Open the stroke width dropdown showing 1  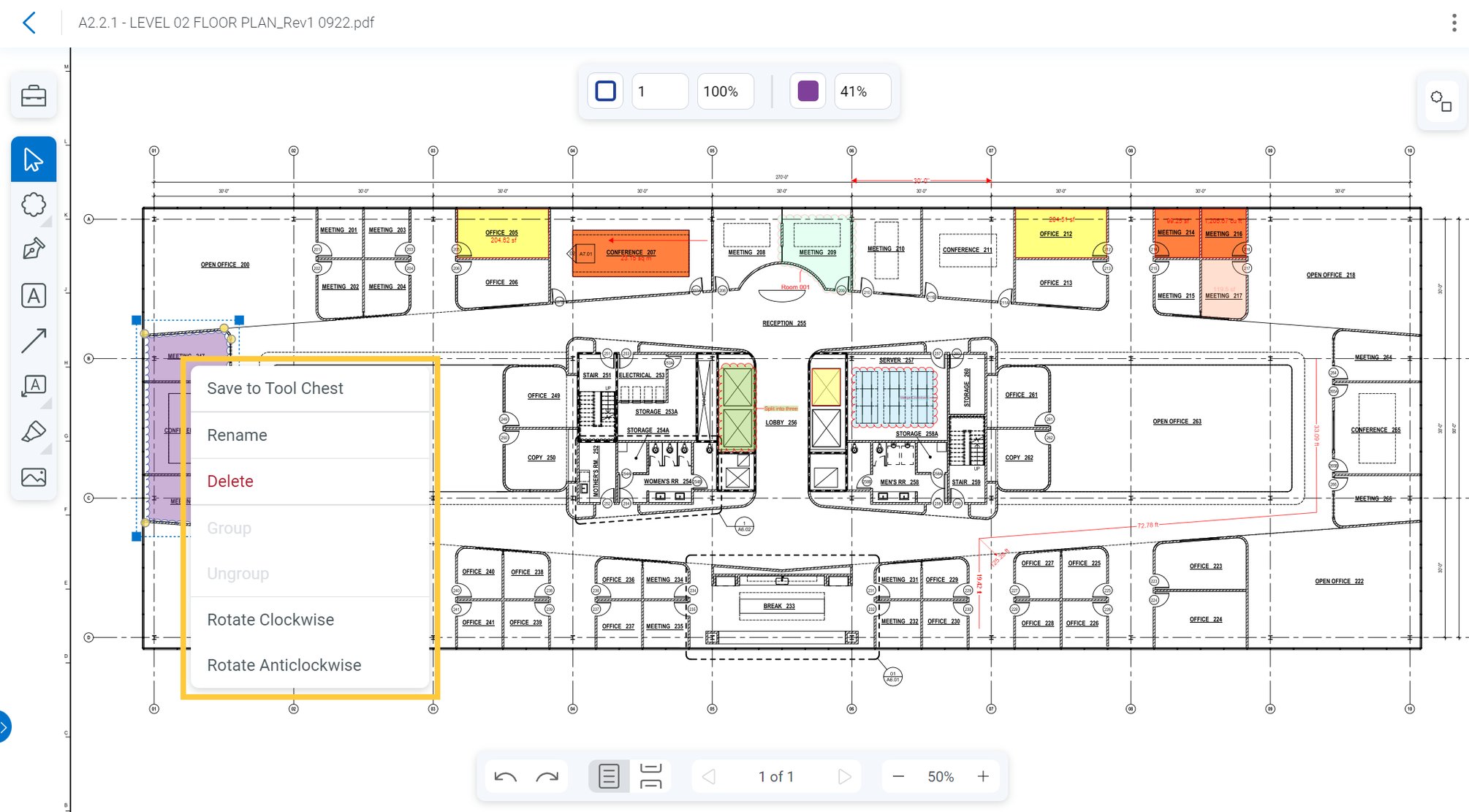(x=659, y=91)
